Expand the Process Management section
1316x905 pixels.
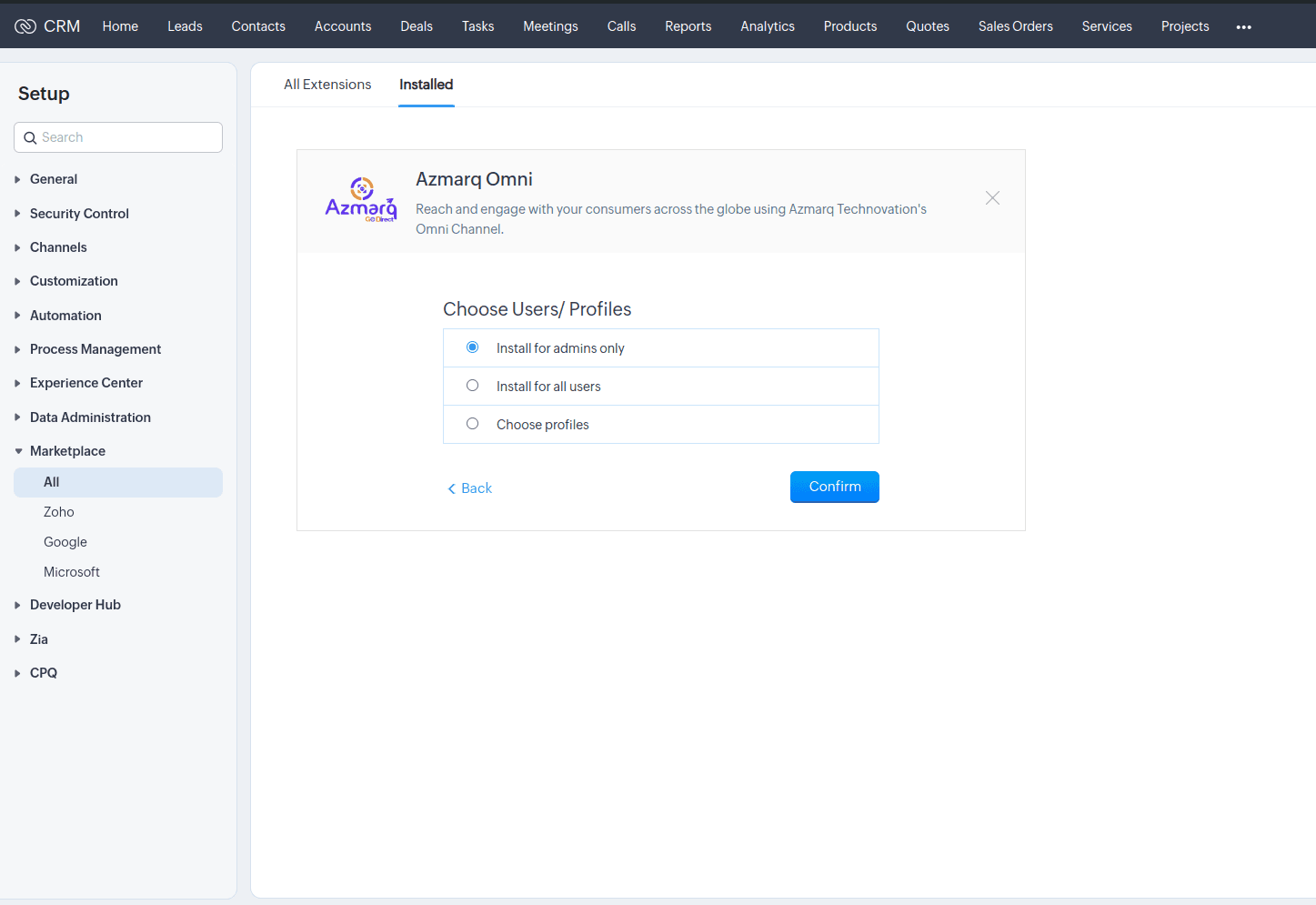[95, 349]
